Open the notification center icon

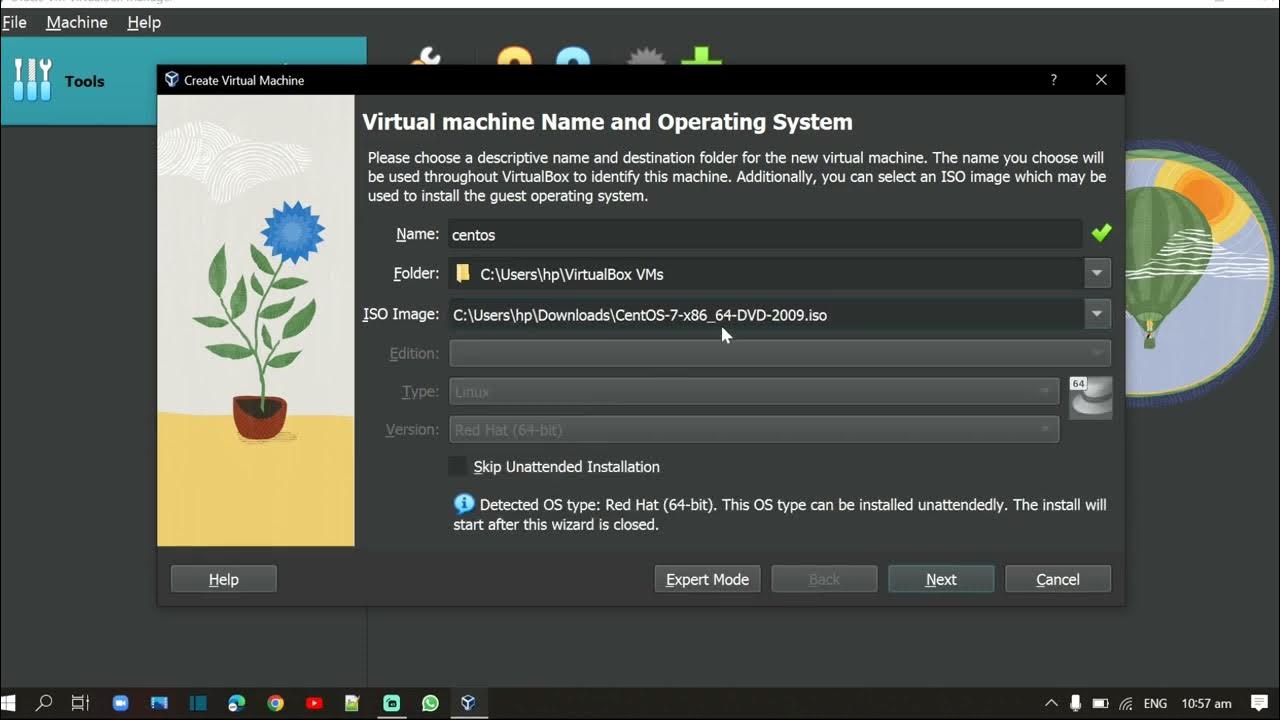[x=1259, y=703]
